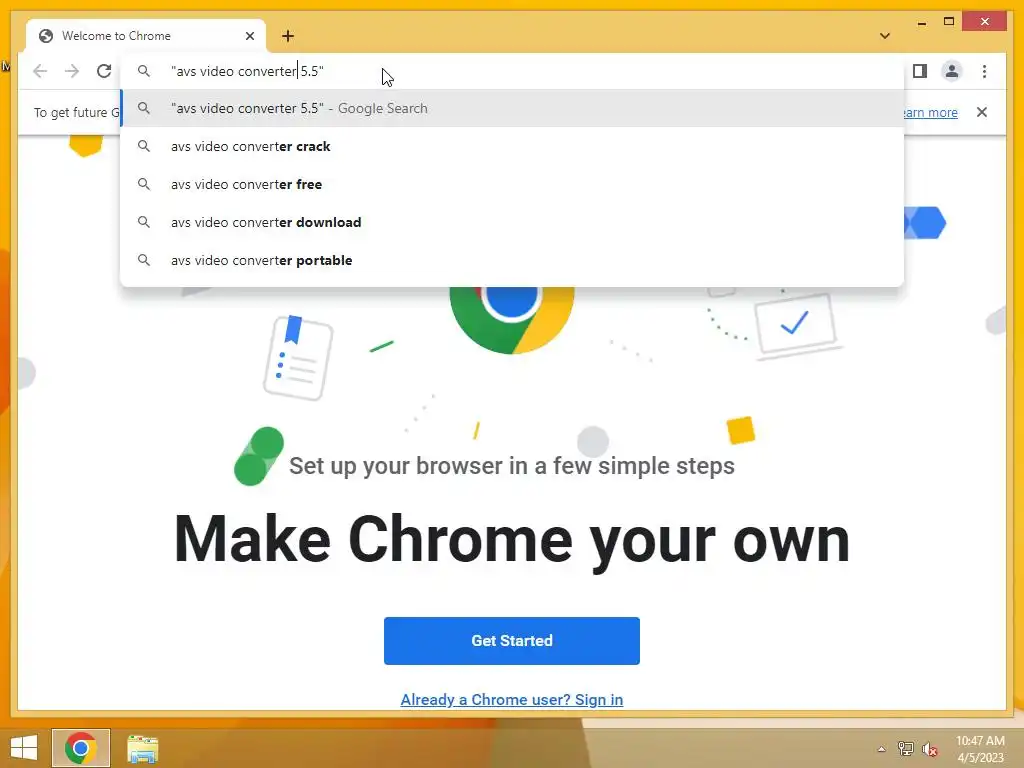
Task: Click the Chrome forward navigation arrow
Action: [72, 71]
